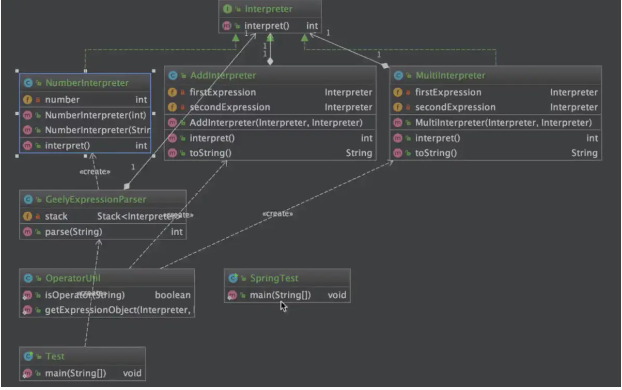
Task: Click parse(String) method row
Action: tap(103, 232)
